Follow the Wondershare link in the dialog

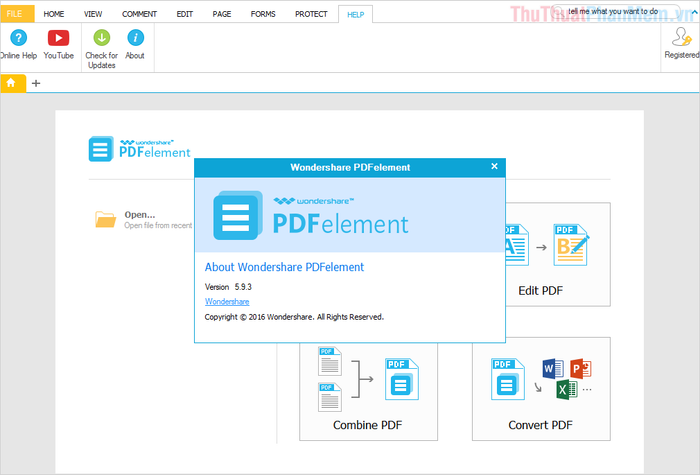click(x=227, y=302)
